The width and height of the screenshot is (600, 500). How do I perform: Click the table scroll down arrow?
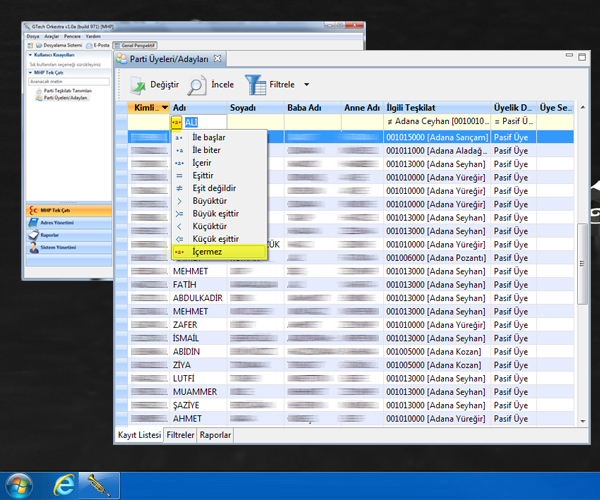(x=583, y=421)
